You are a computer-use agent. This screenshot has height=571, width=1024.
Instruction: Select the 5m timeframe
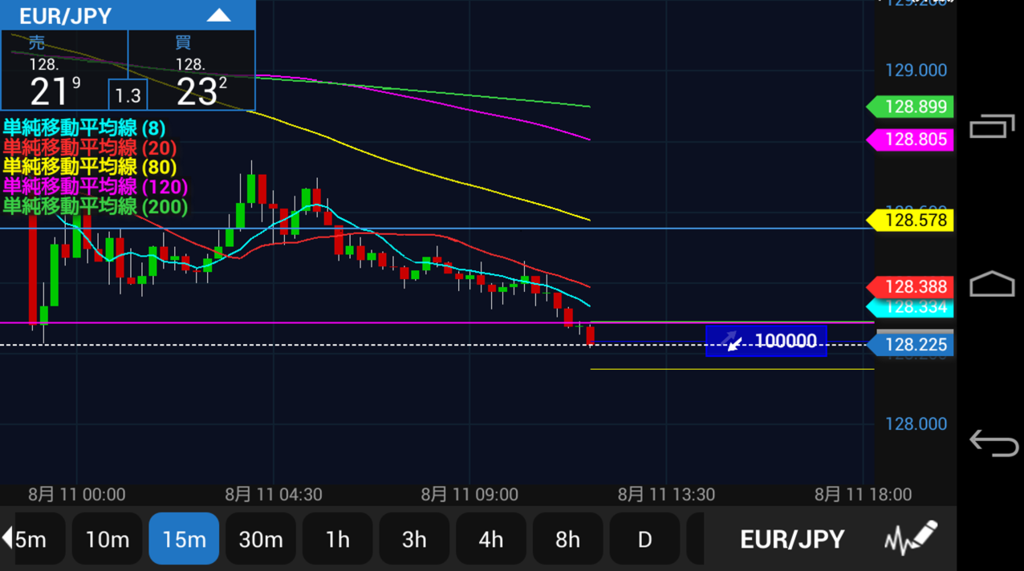[x=34, y=539]
